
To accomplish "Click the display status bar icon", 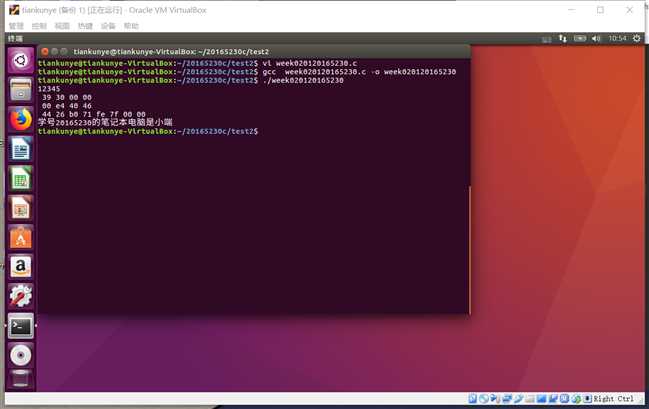I will pyautogui.click(x=541, y=399).
